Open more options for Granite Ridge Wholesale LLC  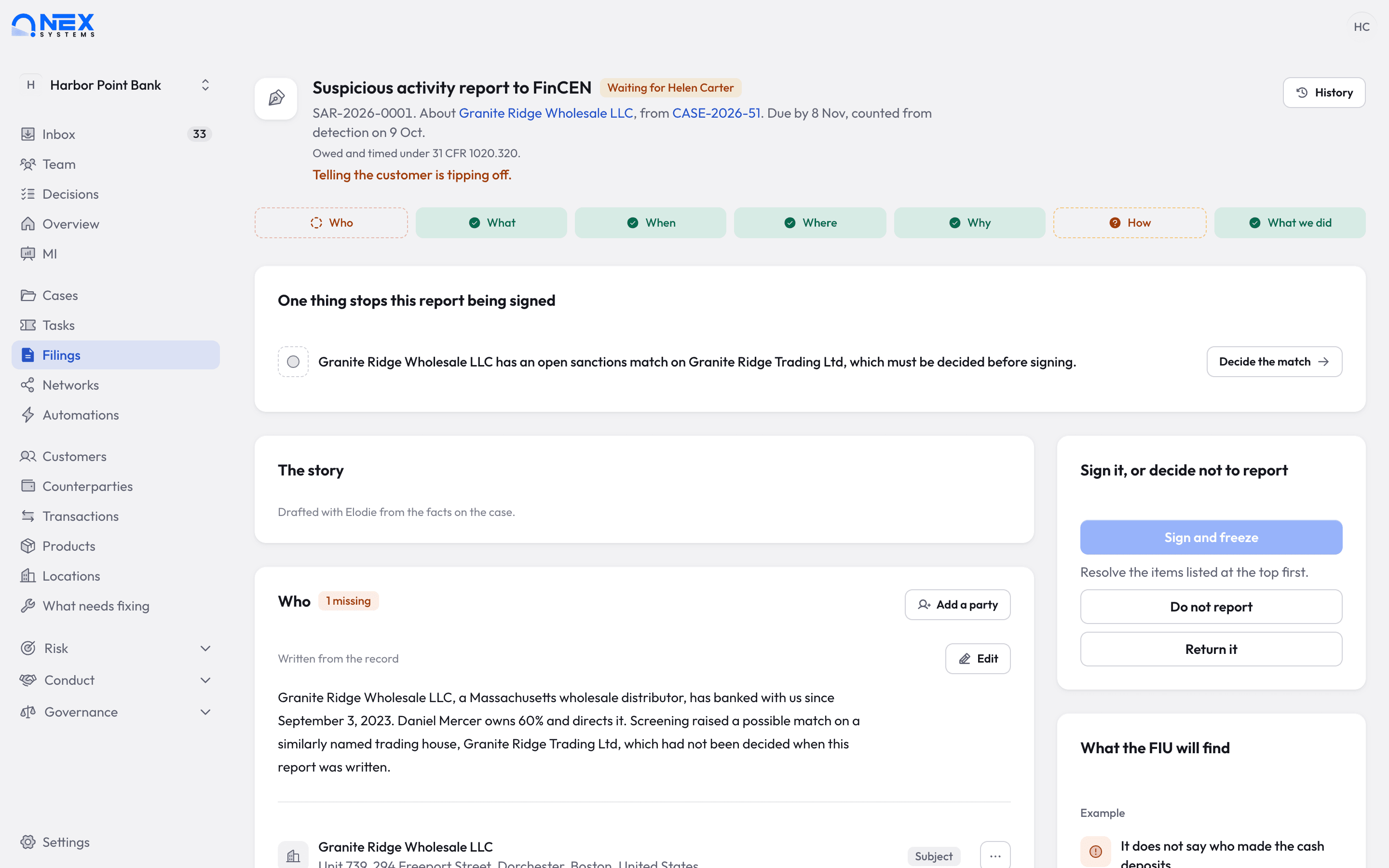[x=995, y=856]
